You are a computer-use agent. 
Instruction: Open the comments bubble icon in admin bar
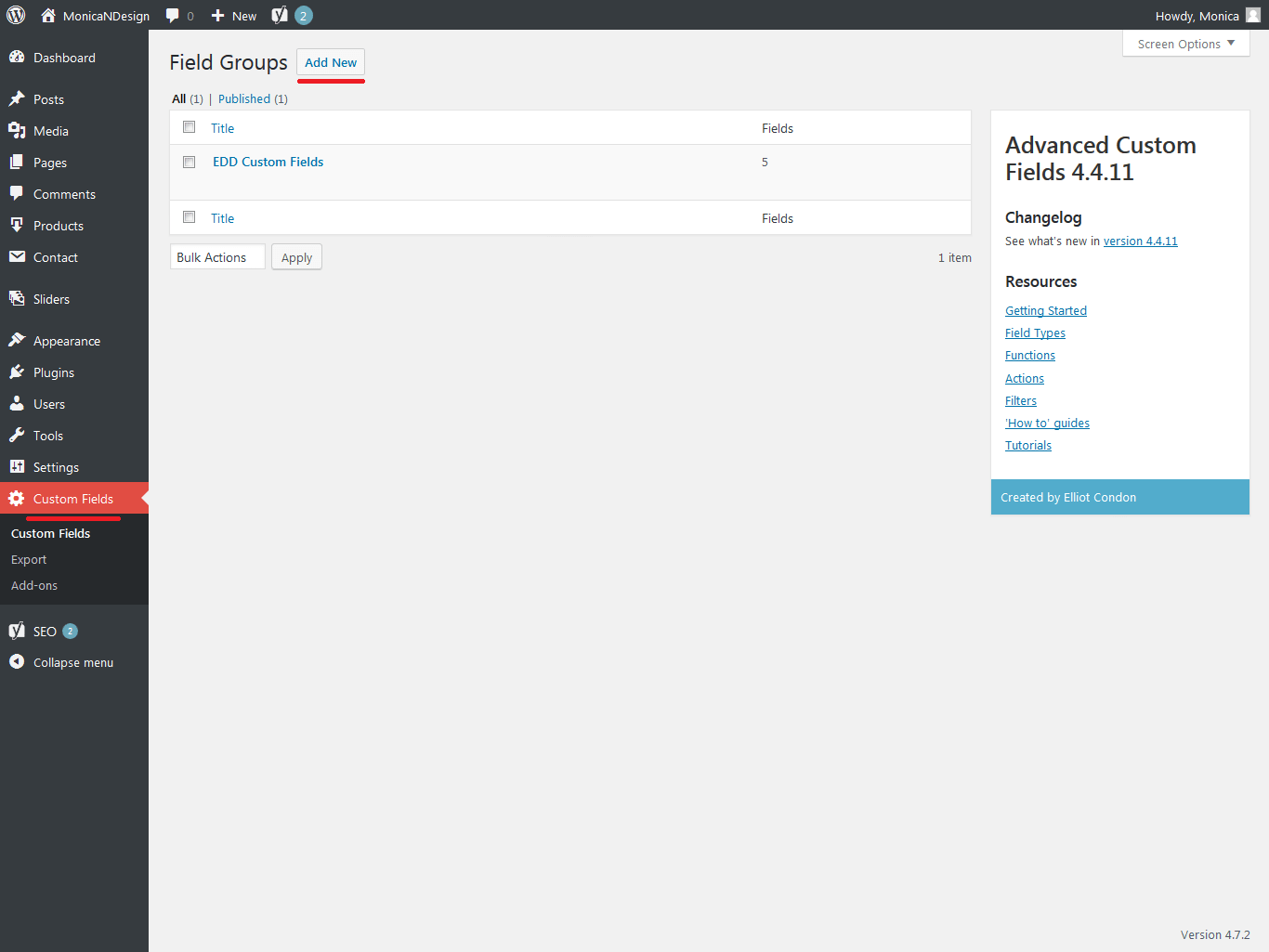173,16
